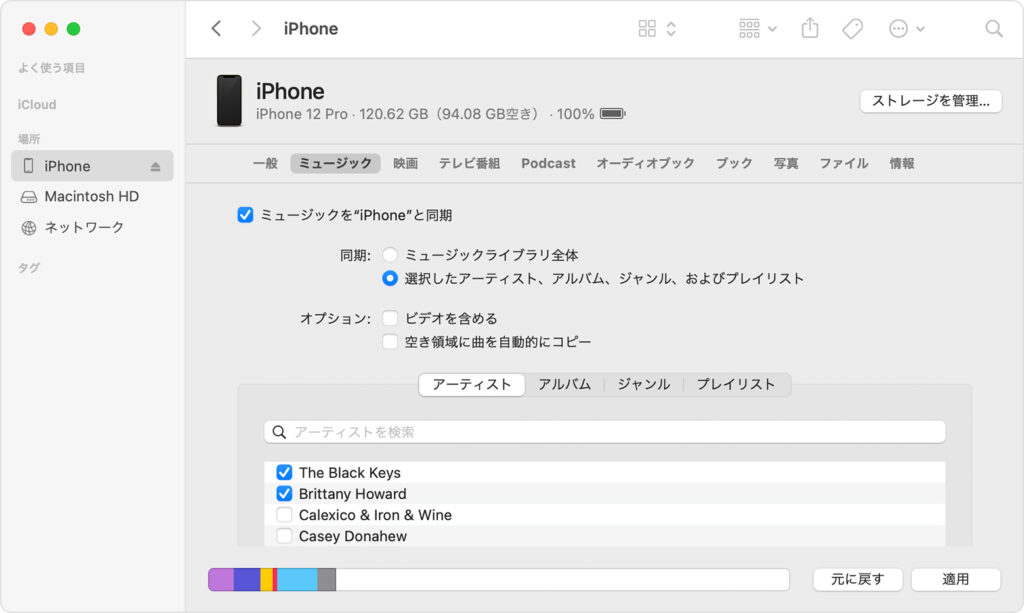Select Macintosh HD in sidebar
The height and width of the screenshot is (613, 1024).
click(x=92, y=196)
